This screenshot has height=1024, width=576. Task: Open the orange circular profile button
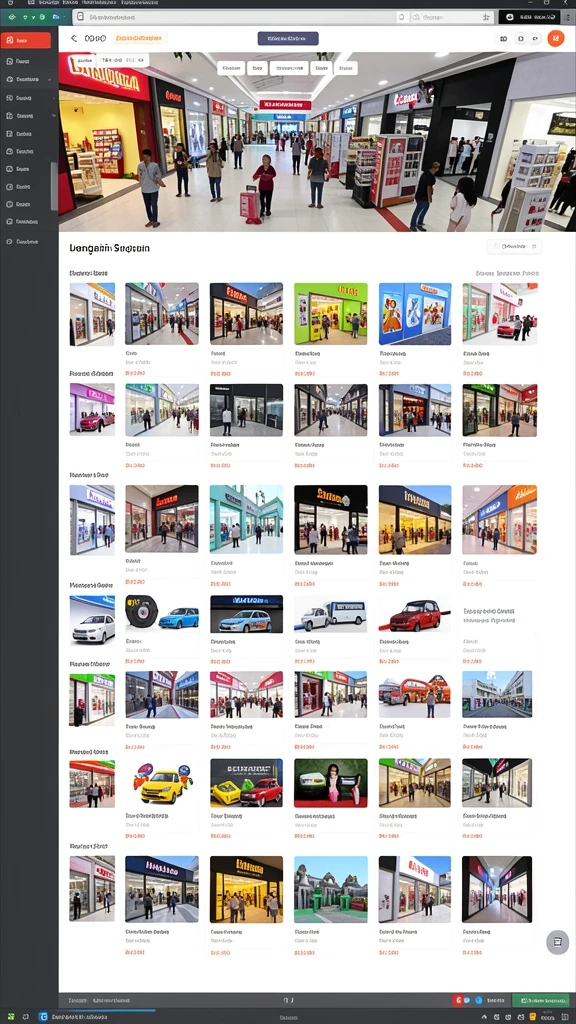pos(555,39)
